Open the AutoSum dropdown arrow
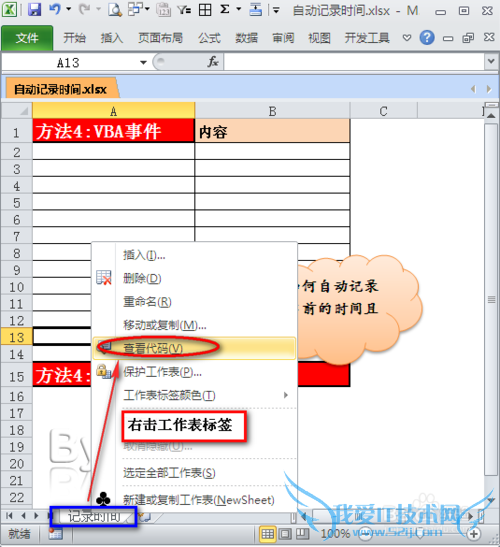This screenshot has width=500, height=547. click(239, 9)
